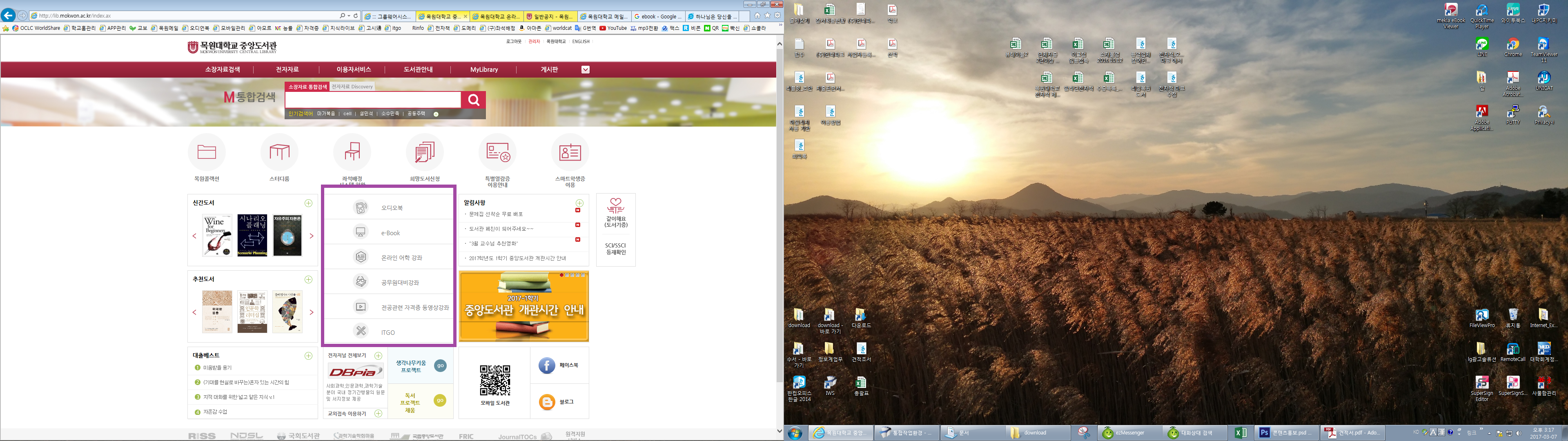Click in the 통합검색 search input field
The image size is (1568, 441).
(x=372, y=100)
